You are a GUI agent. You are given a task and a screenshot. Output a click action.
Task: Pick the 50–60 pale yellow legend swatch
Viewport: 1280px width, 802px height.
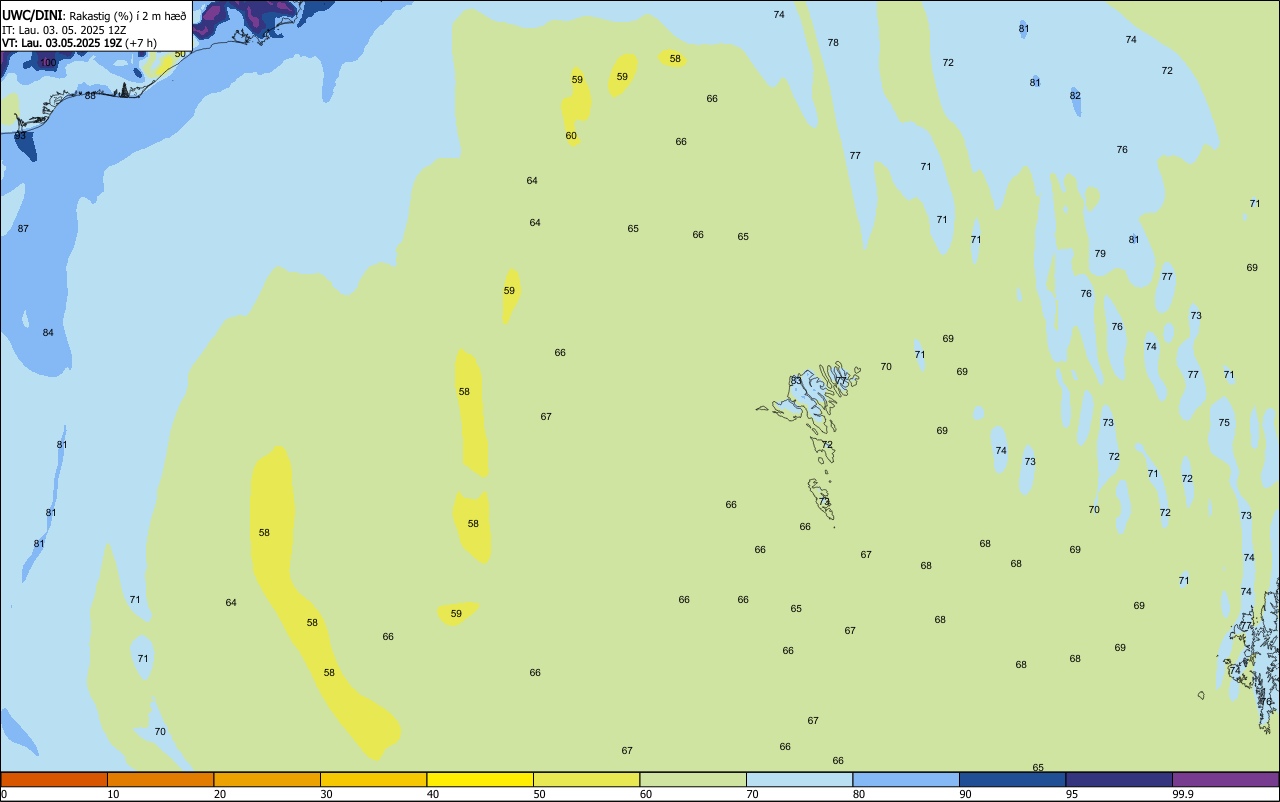(586, 779)
